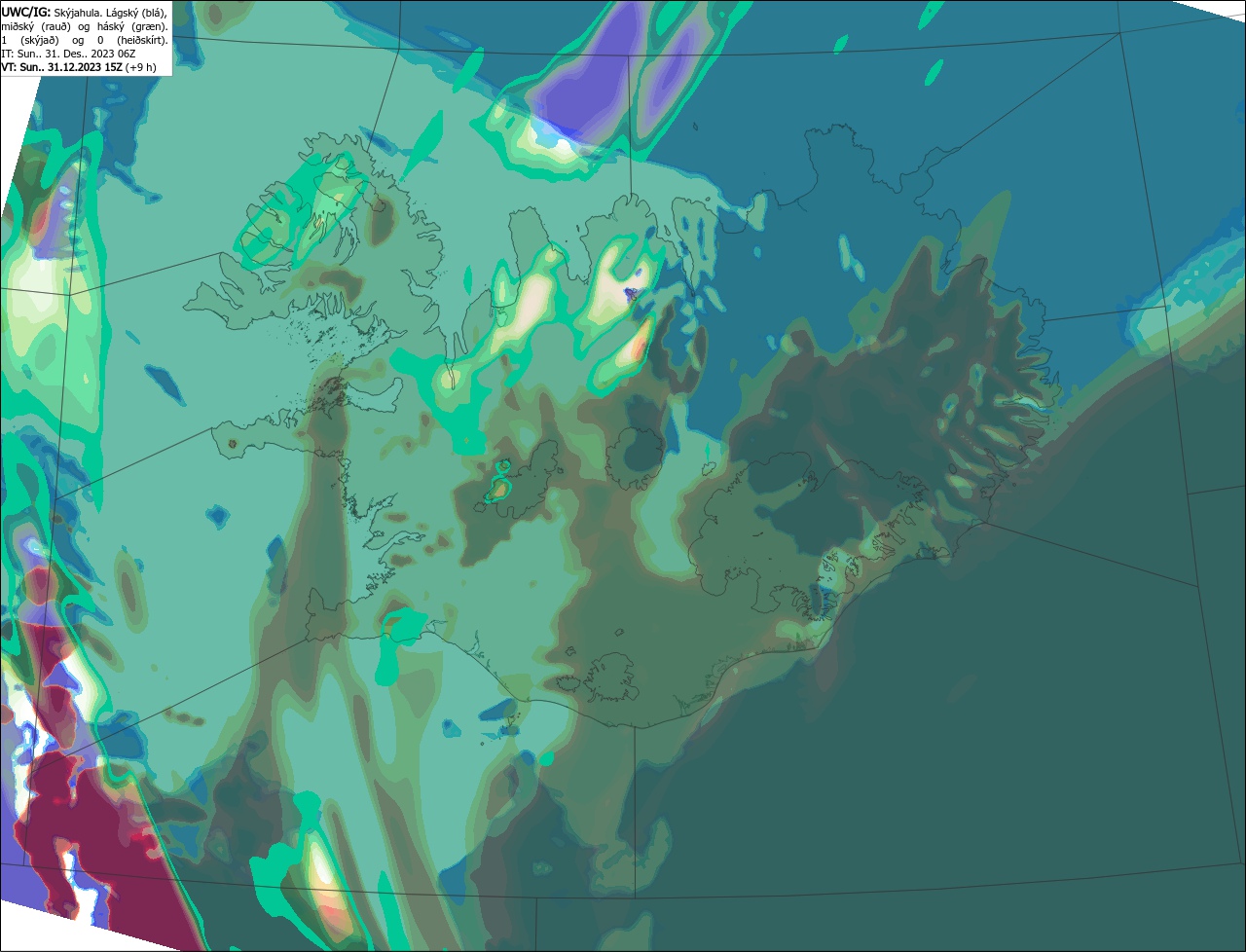Select the word "Skýjahula." in the legend

78,14
